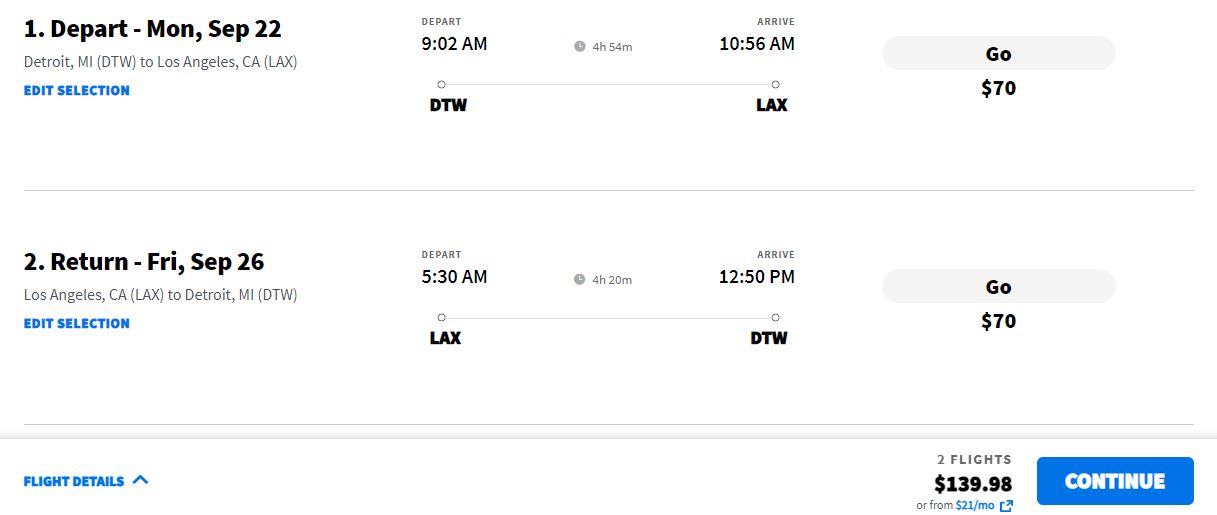Click the DTW destination dot on the return route

pyautogui.click(x=775, y=317)
